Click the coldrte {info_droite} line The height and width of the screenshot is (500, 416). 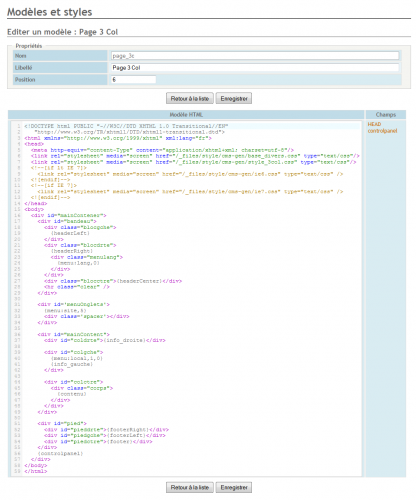coord(105,340)
